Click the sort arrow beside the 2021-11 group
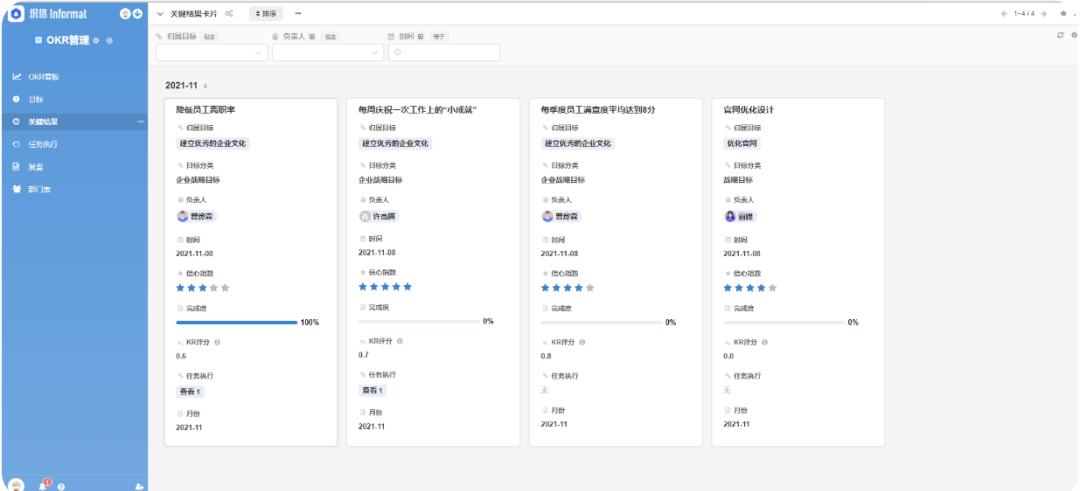 [x=205, y=86]
